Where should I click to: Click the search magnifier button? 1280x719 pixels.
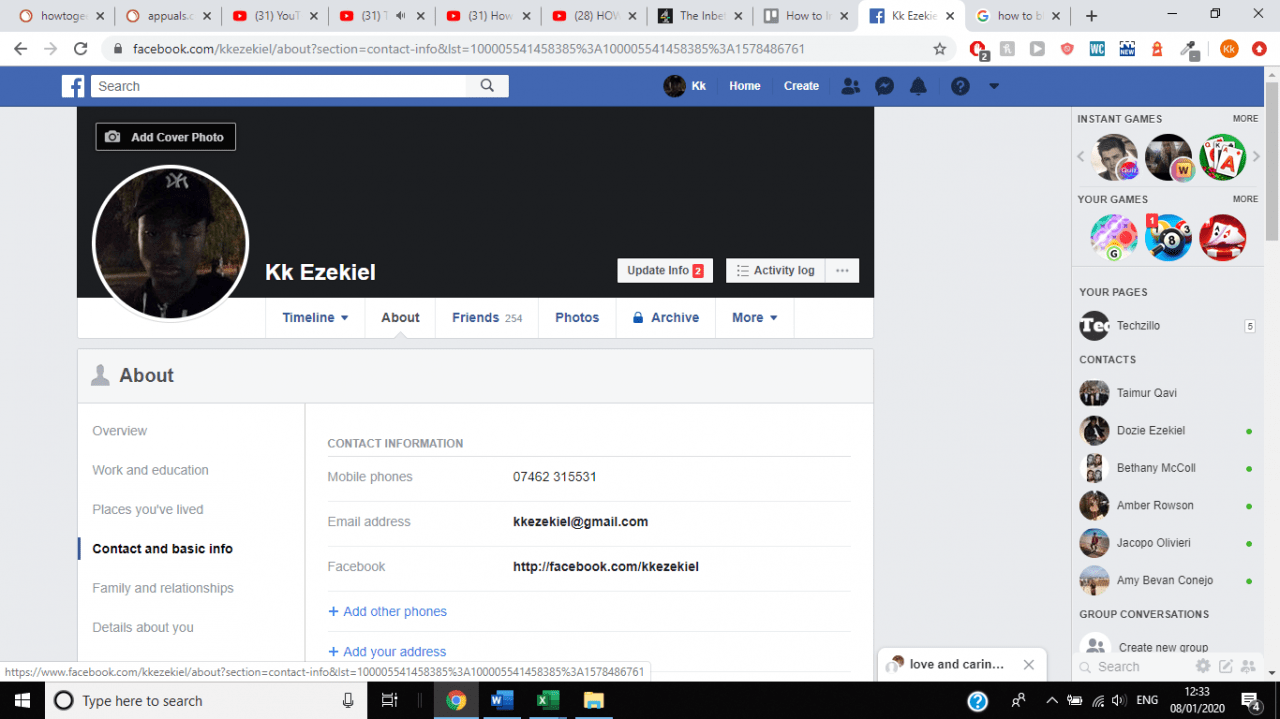point(487,86)
